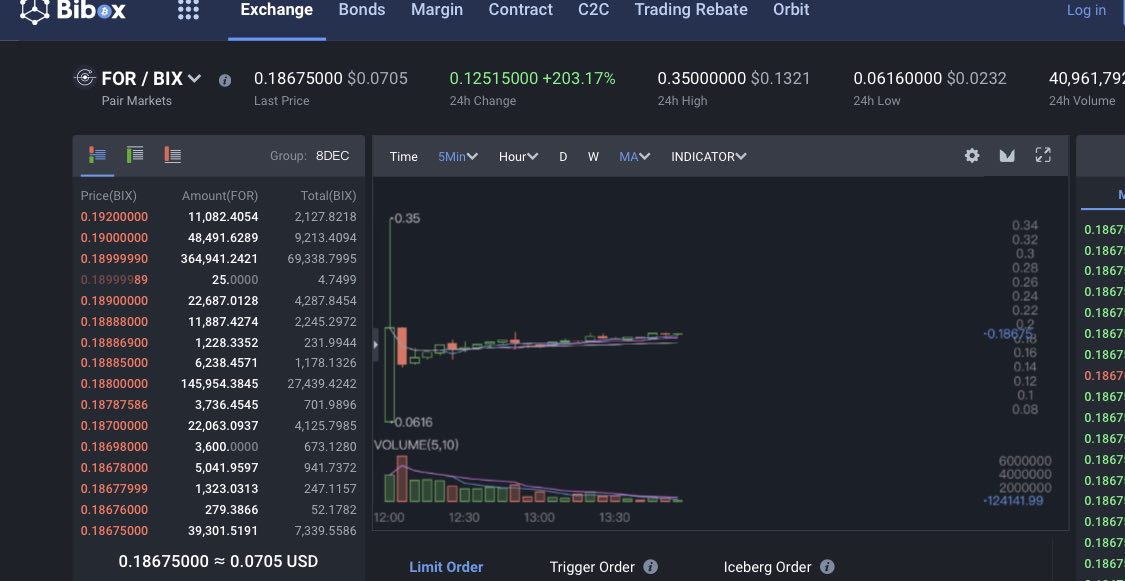Open the Hour interval dropdown
This screenshot has height=581, width=1125.
pyautogui.click(x=518, y=156)
